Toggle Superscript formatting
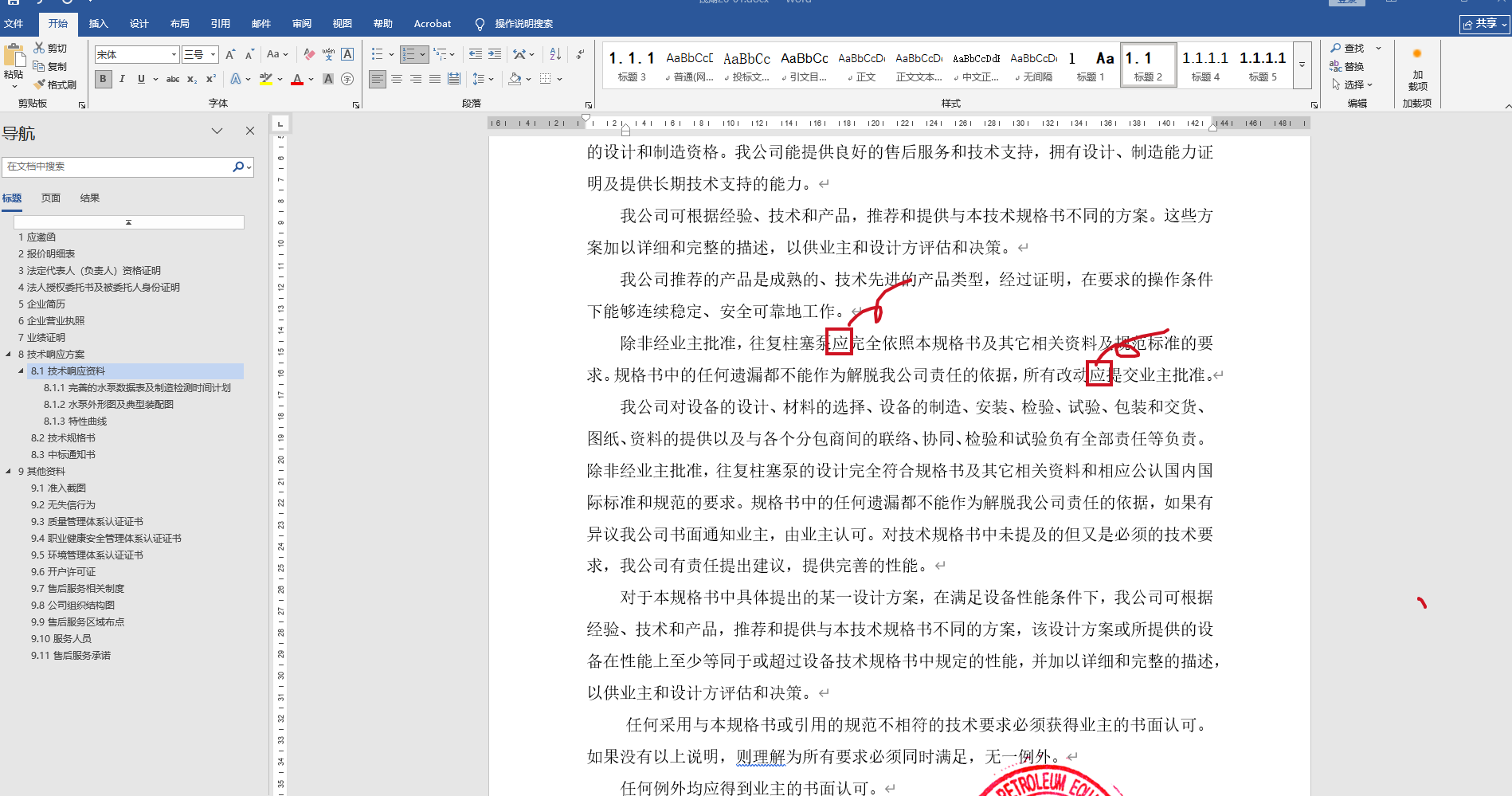 (211, 79)
